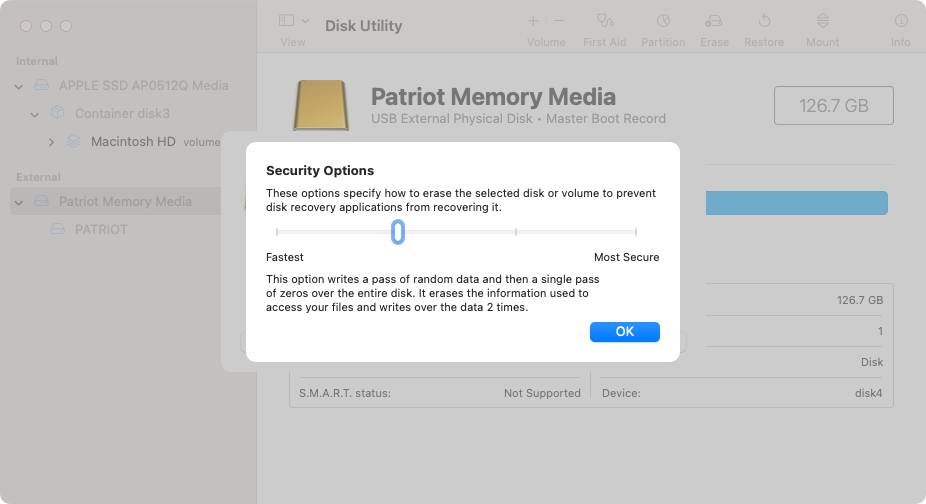Open the Info toolbar button
The image size is (926, 504).
[900, 20]
